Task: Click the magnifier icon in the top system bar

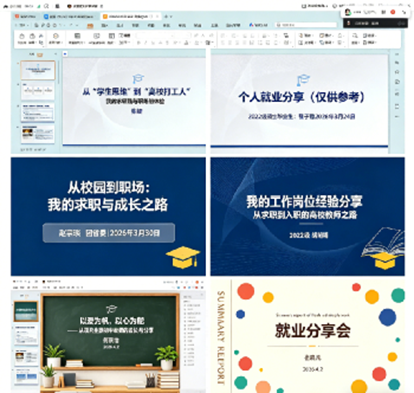Action: pyautogui.click(x=46, y=6)
